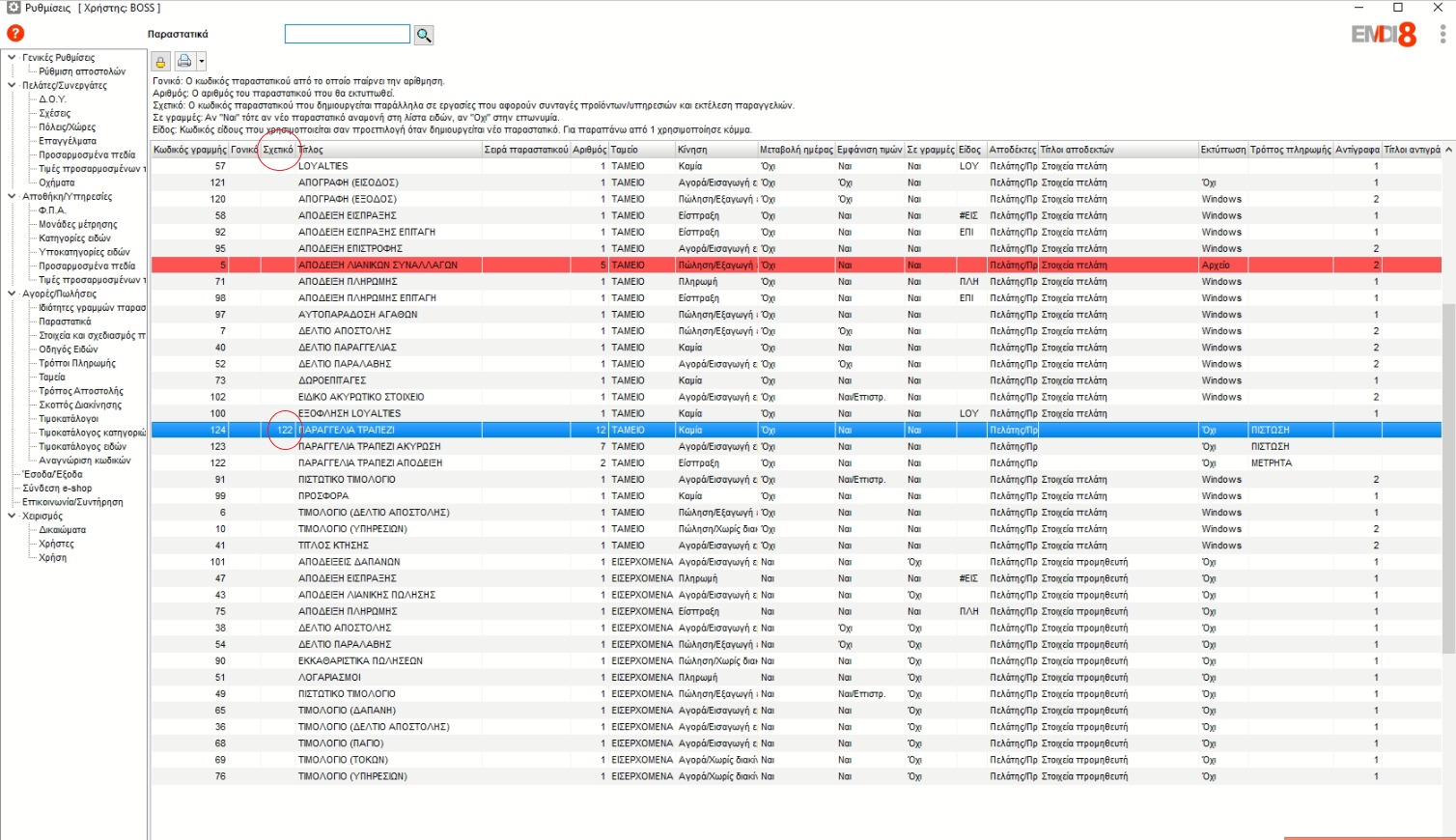Open Επαγγέλματα in the tree
1456x840 pixels.
(x=68, y=141)
